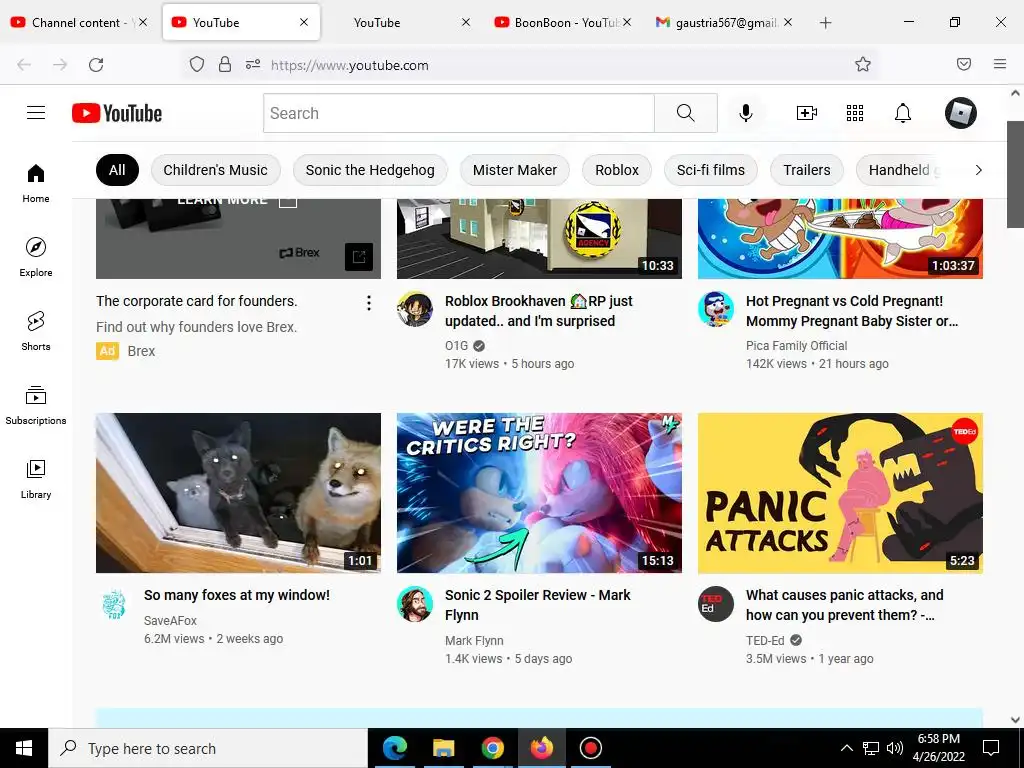Open Brex ad options three-dot menu
Viewport: 1024px width, 768px height.
[x=369, y=303]
